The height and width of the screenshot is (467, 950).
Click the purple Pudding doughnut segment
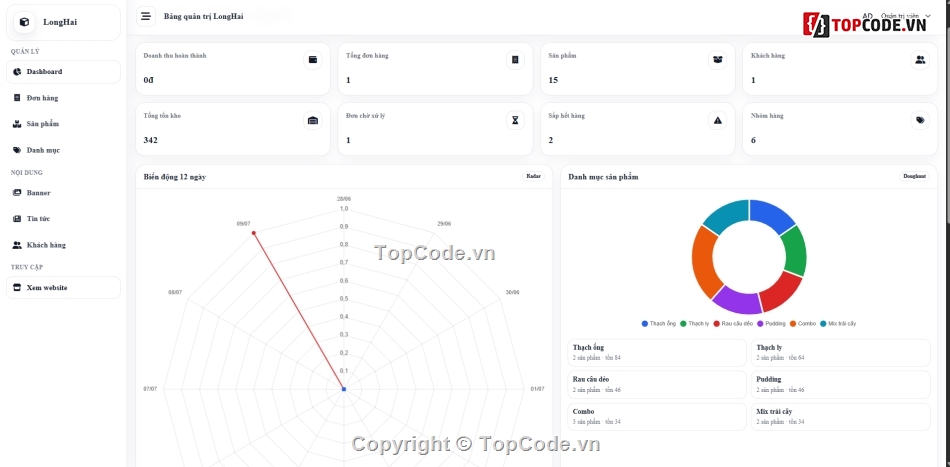[737, 299]
